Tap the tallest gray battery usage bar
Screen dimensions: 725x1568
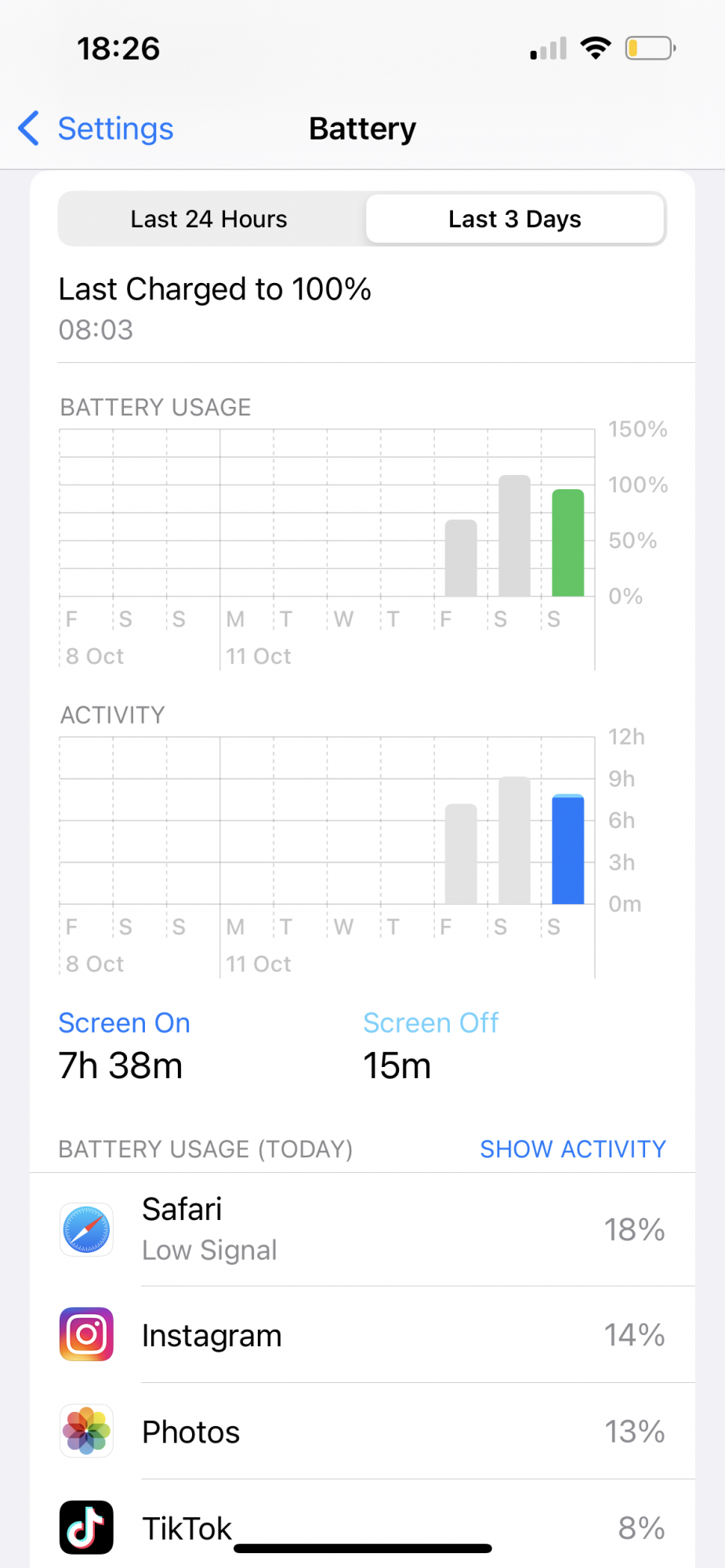(x=514, y=535)
